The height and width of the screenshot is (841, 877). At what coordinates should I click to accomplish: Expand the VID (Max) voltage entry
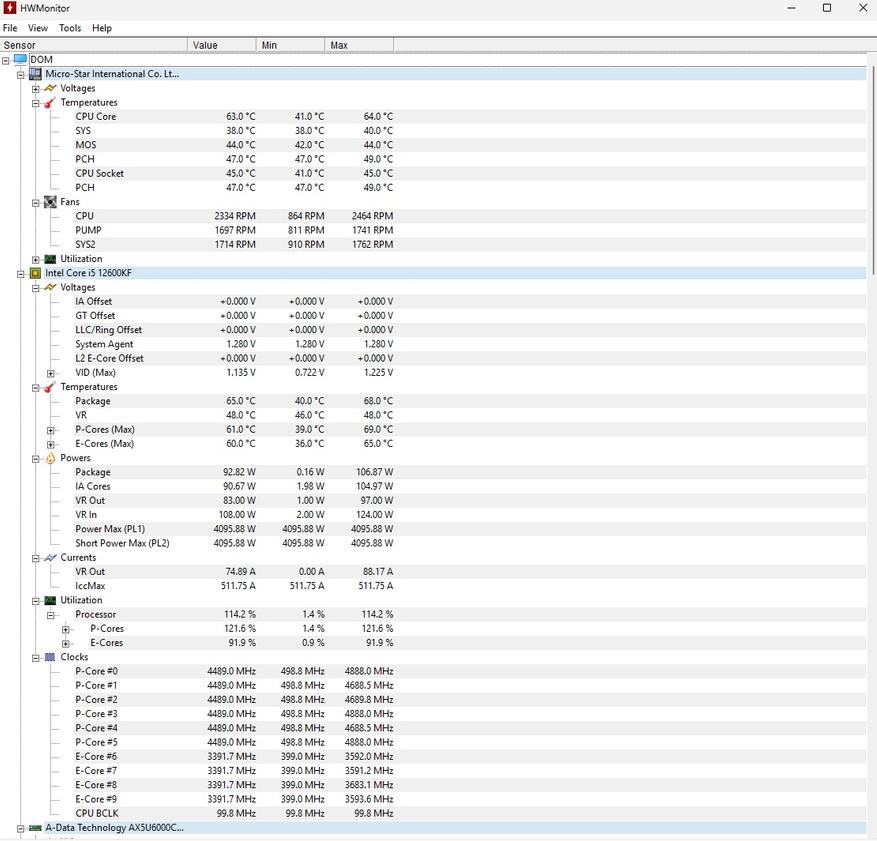point(51,373)
